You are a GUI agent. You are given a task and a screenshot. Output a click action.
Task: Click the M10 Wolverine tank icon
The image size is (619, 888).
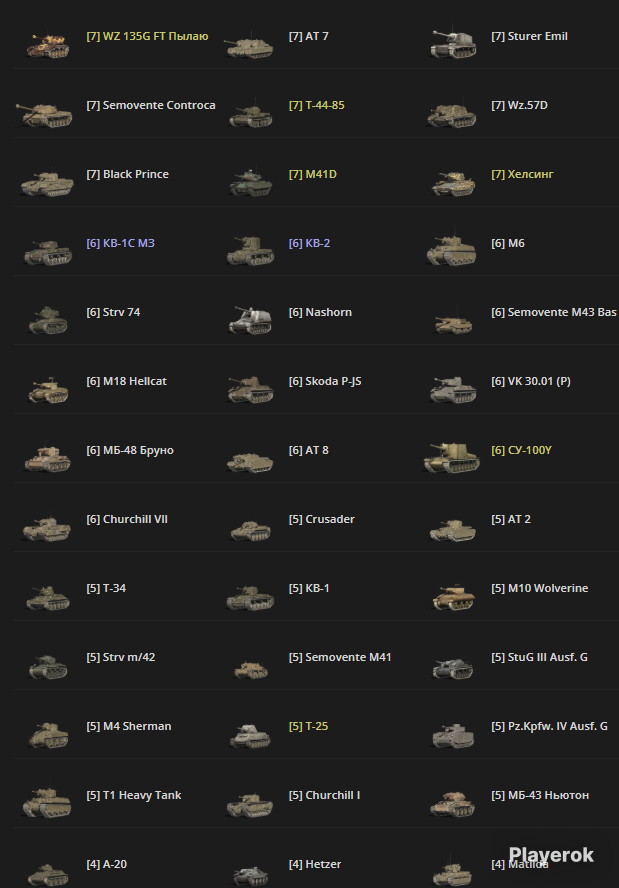(453, 597)
